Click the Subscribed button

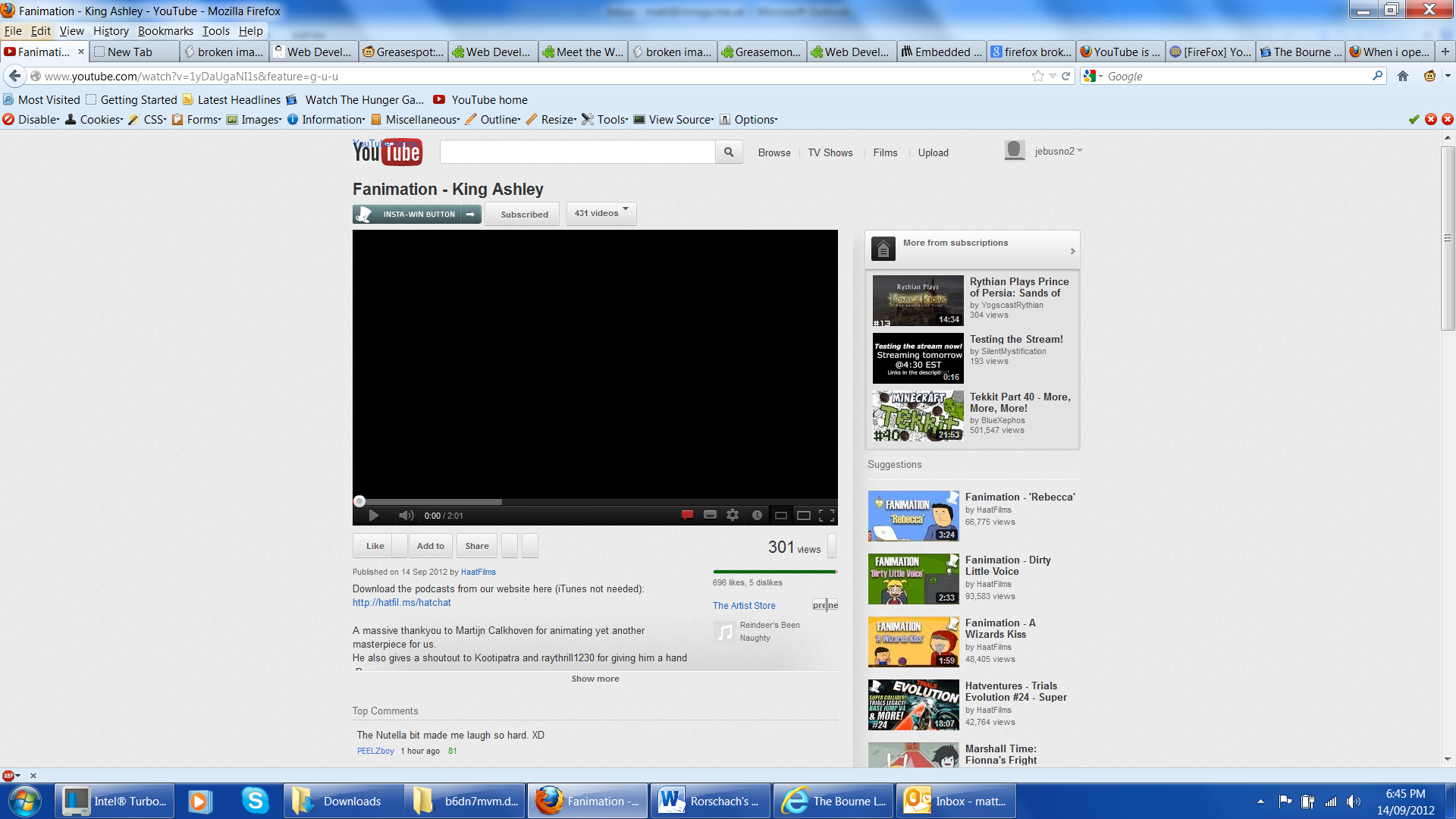(523, 215)
